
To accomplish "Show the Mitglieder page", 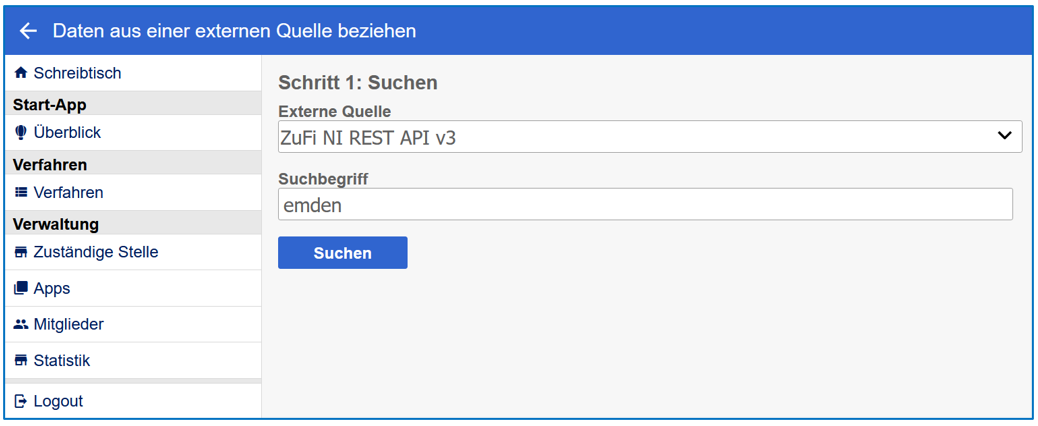I will click(68, 324).
